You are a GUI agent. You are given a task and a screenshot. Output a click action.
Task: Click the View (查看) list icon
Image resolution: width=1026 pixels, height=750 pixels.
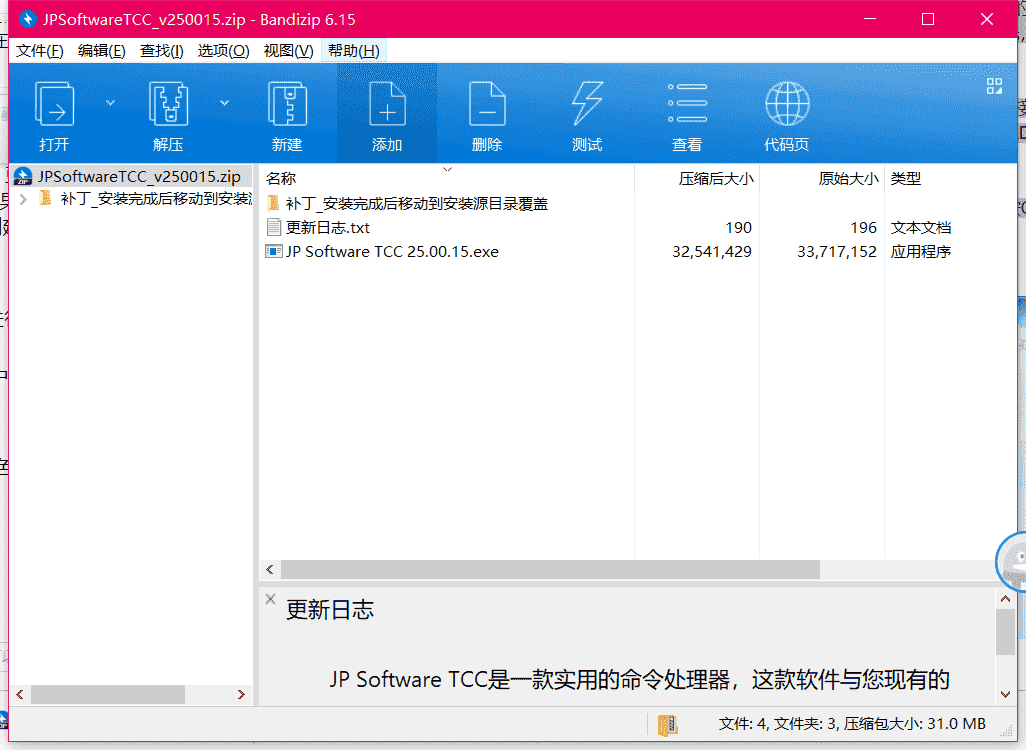pyautogui.click(x=687, y=103)
